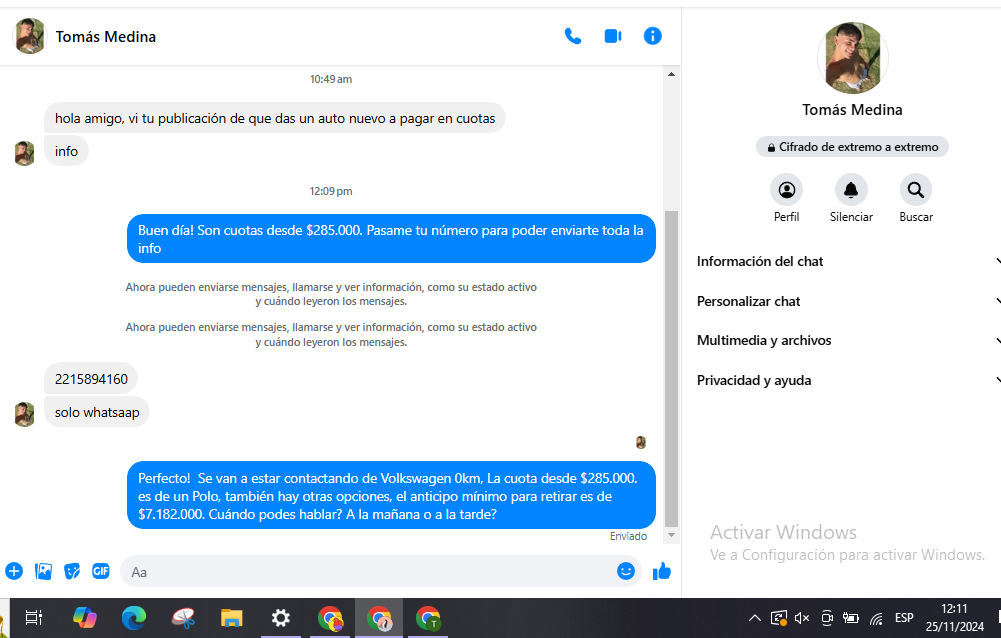Image resolution: width=1001 pixels, height=638 pixels.
Task: Toggle the muted volume icon in tray
Action: pos(802,618)
